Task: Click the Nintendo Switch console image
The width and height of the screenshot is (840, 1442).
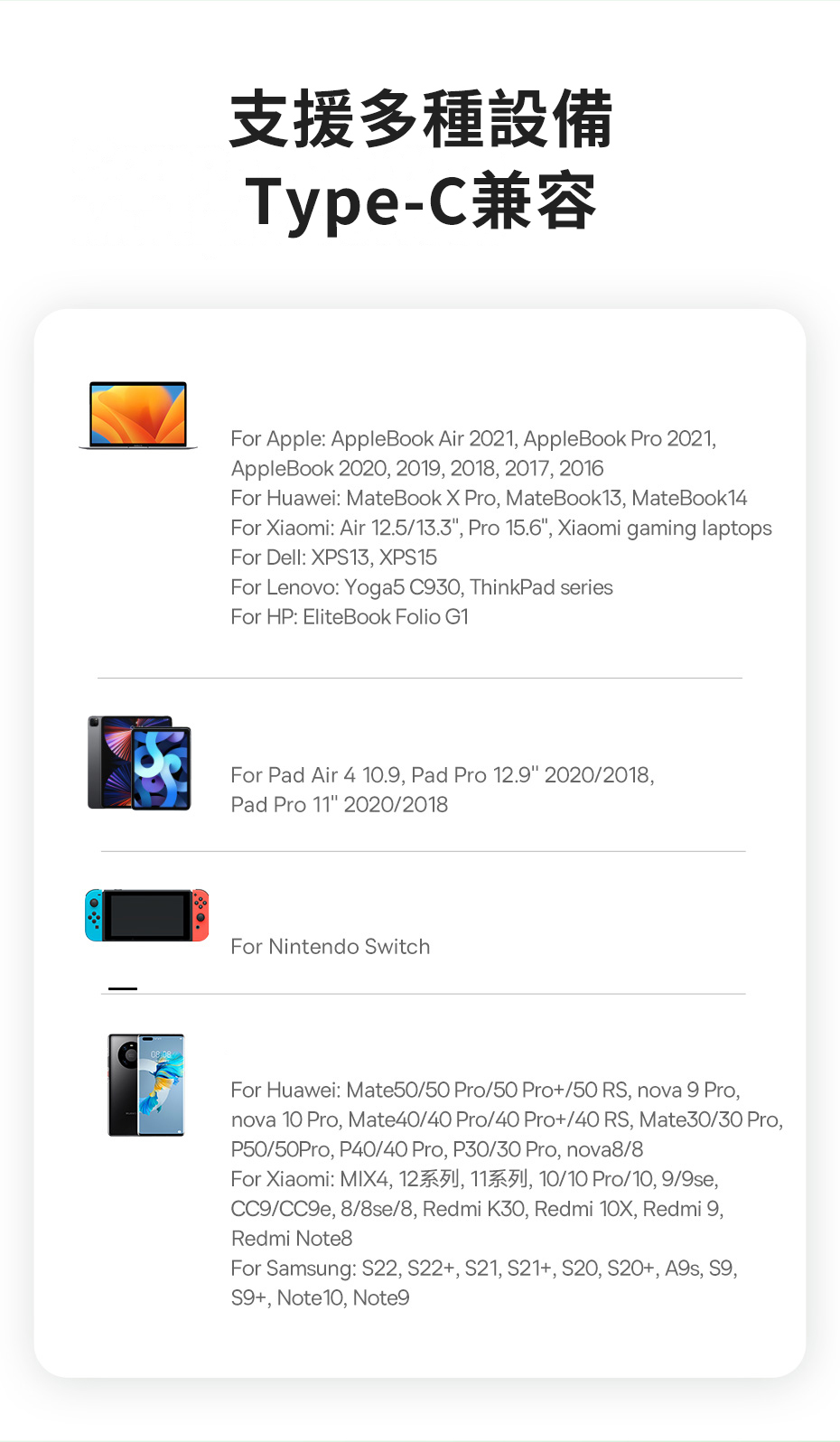Action: (147, 914)
